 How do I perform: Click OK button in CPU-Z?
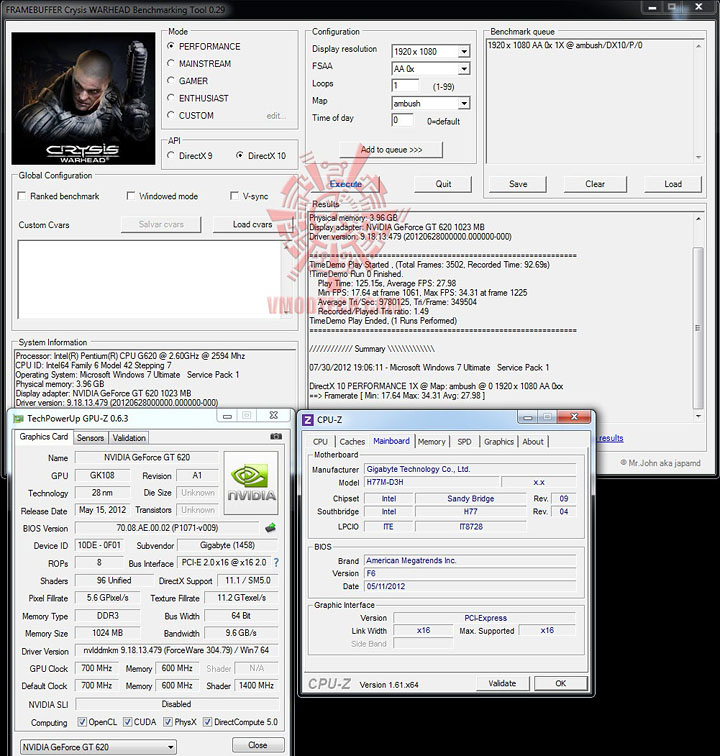tap(561, 683)
